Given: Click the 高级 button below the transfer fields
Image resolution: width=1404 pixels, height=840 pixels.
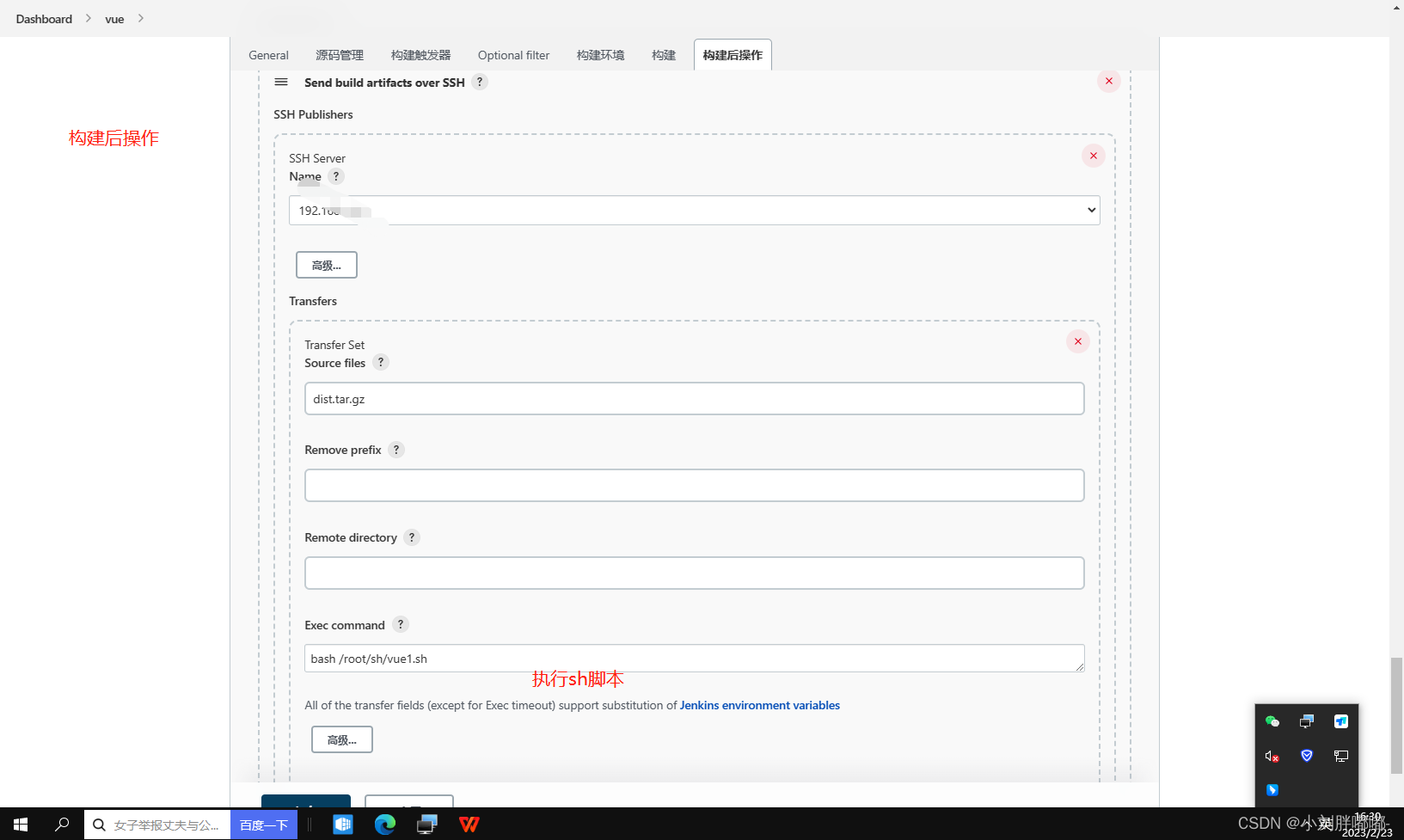Looking at the screenshot, I should 341,739.
